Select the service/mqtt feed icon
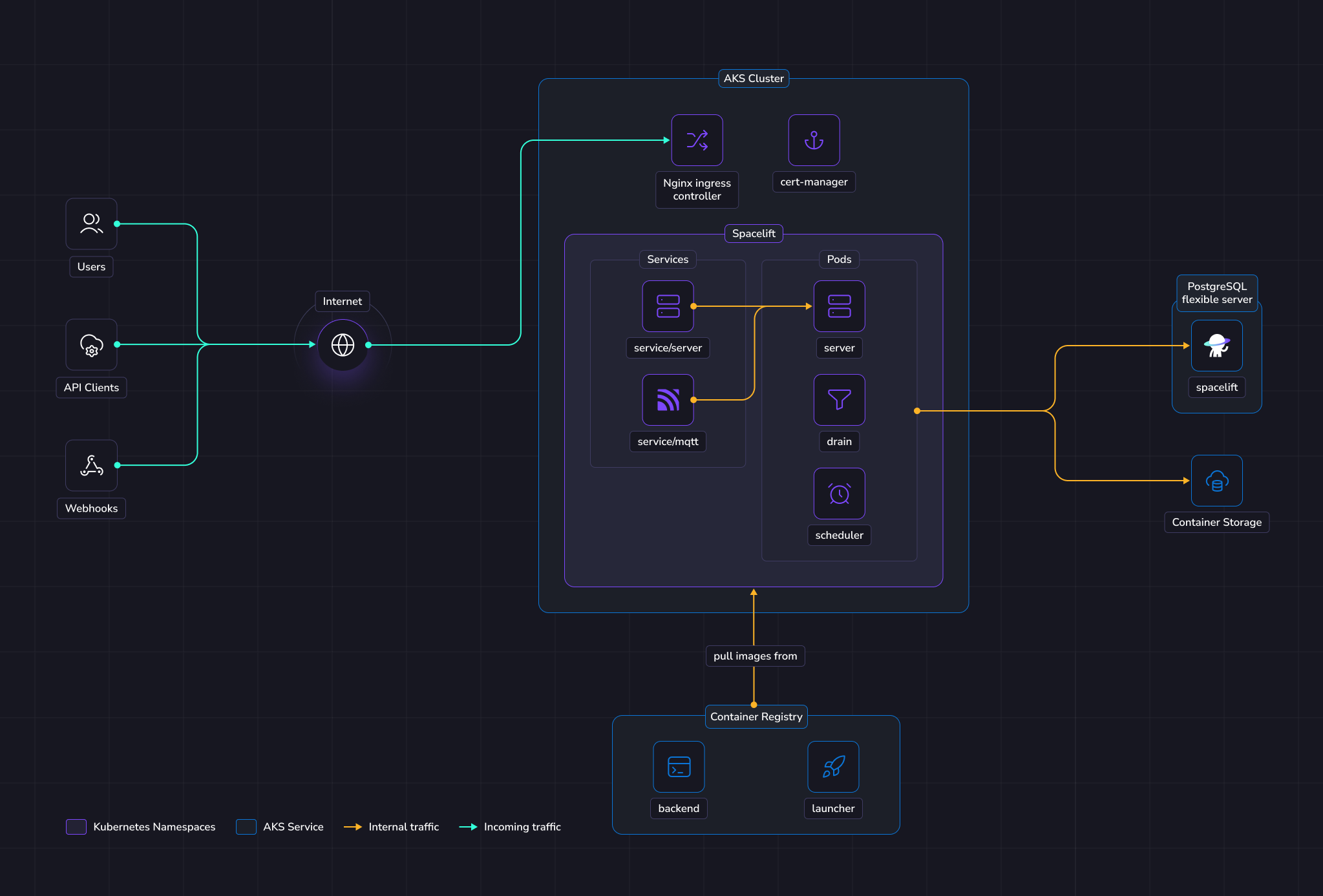 (x=668, y=400)
